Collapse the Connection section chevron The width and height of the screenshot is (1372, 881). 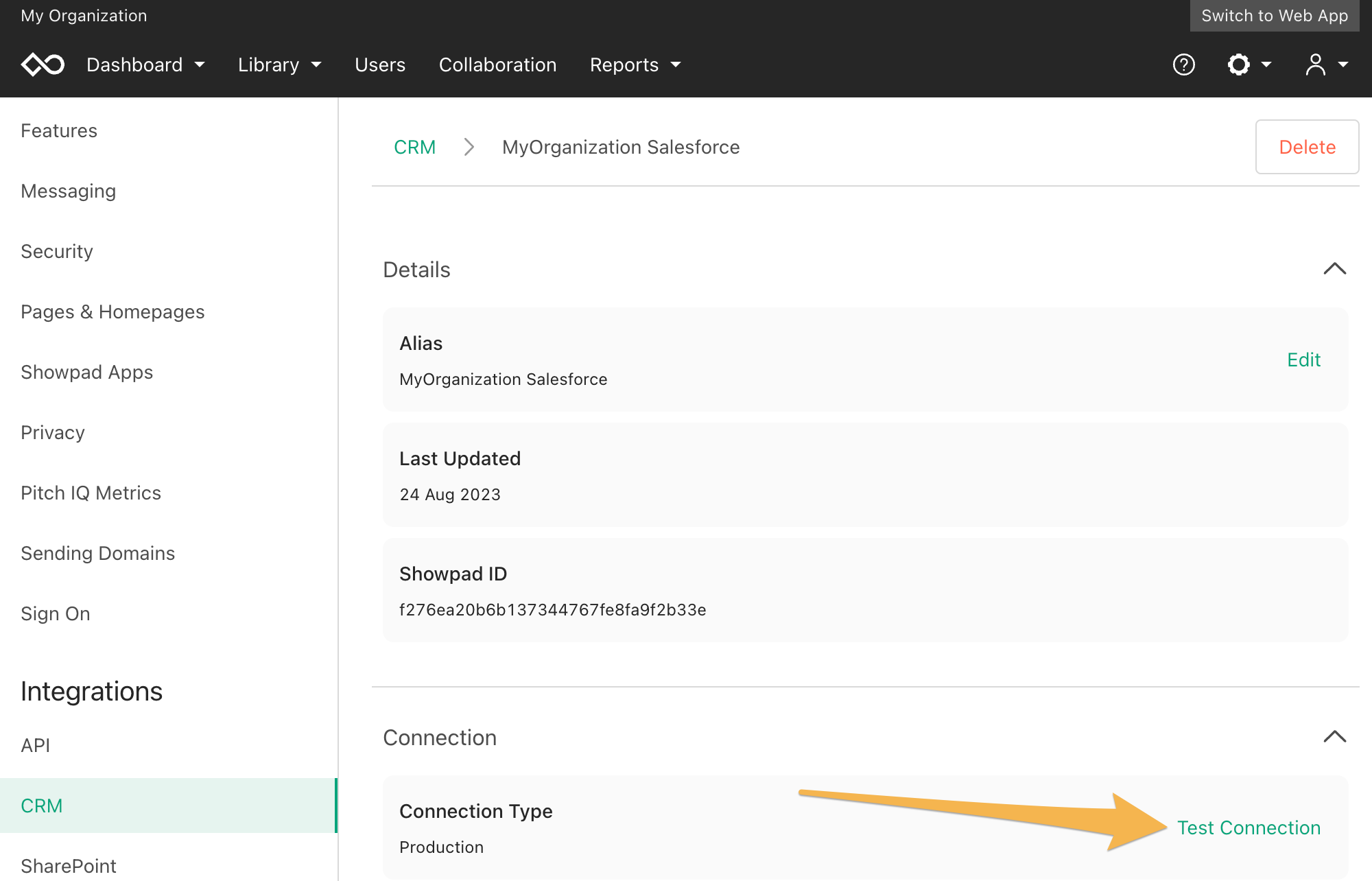[x=1335, y=737]
